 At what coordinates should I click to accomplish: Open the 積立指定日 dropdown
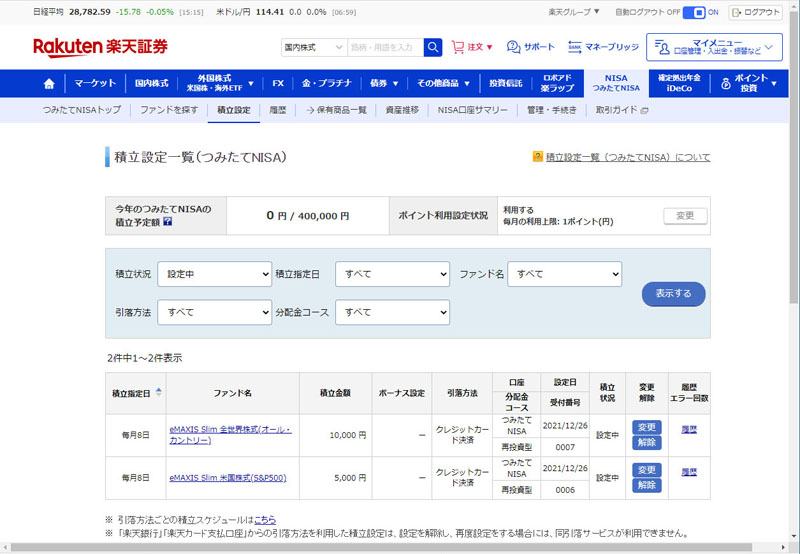click(x=392, y=274)
